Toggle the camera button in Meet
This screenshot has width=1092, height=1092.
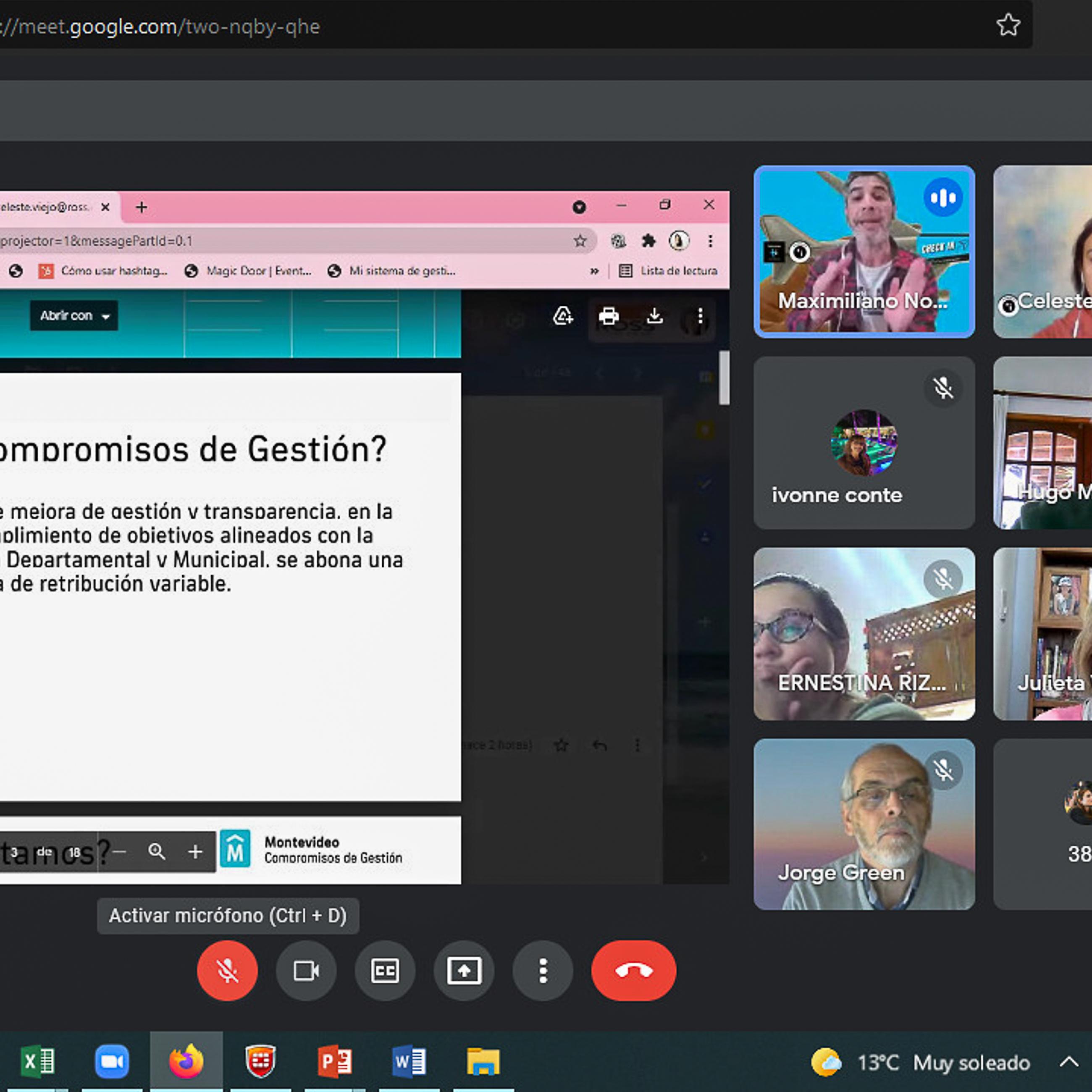click(x=306, y=971)
